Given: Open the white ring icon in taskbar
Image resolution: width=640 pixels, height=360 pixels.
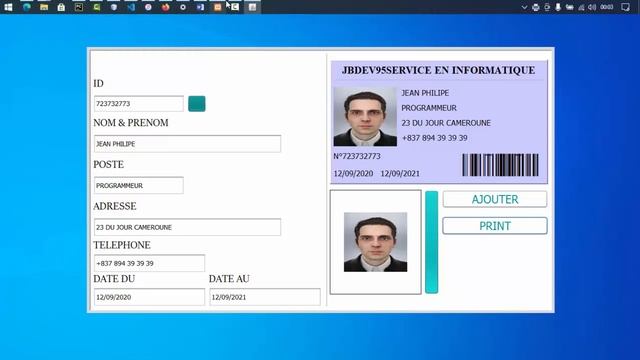Looking at the screenshot, I should (x=183, y=7).
